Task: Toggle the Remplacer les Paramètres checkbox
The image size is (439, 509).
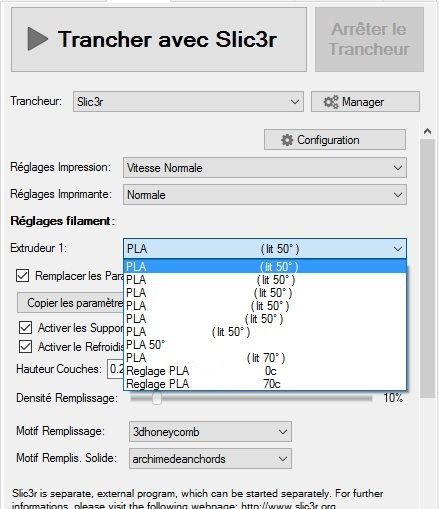Action: 22,276
